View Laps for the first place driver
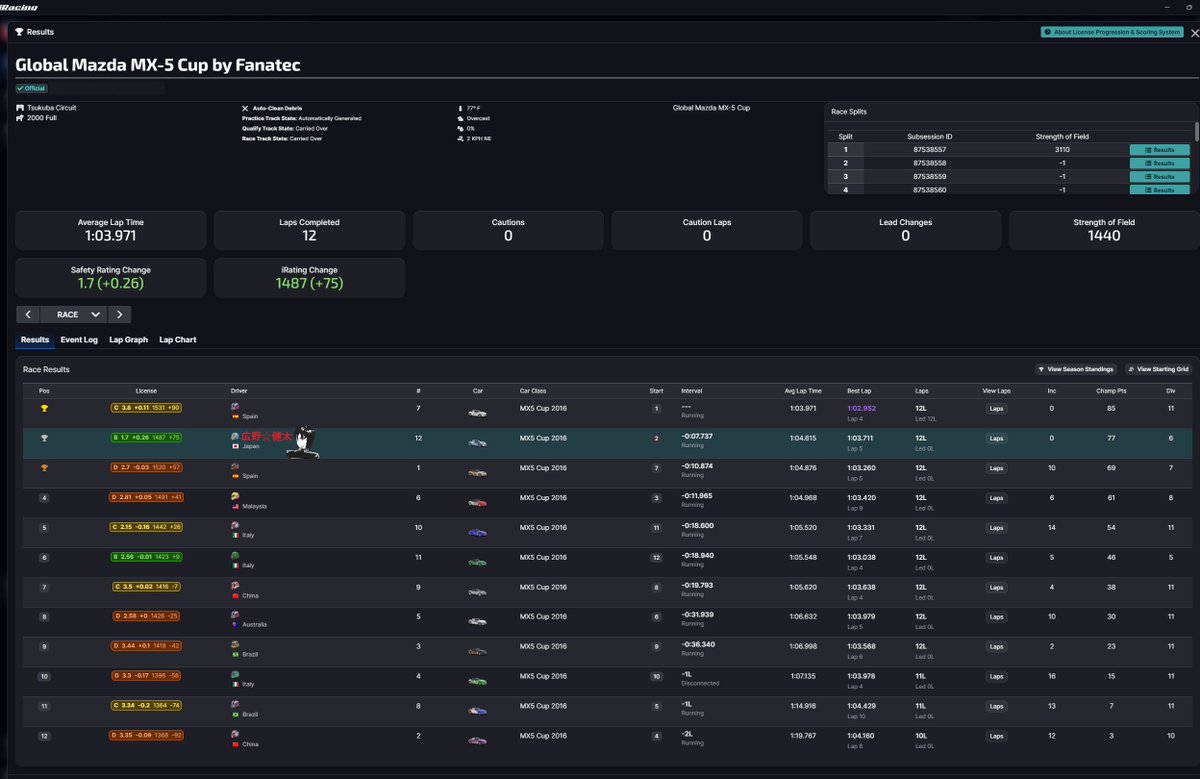The image size is (1200, 779). (x=996, y=409)
